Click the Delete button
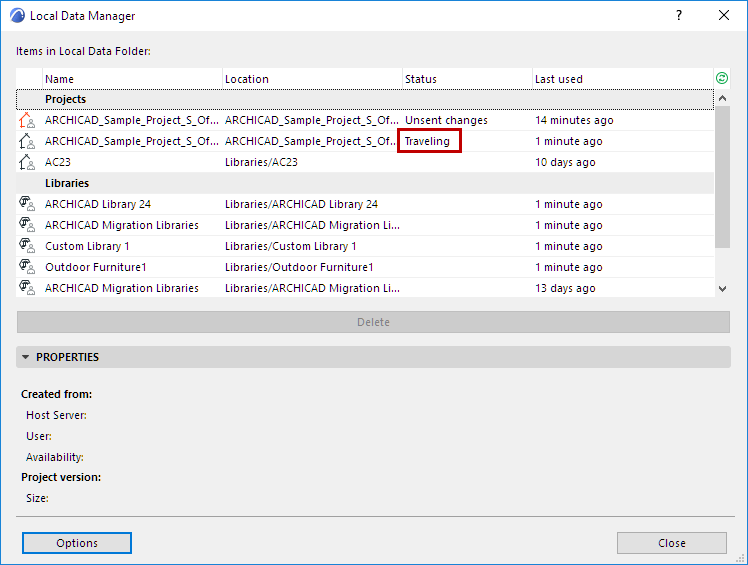 (373, 322)
